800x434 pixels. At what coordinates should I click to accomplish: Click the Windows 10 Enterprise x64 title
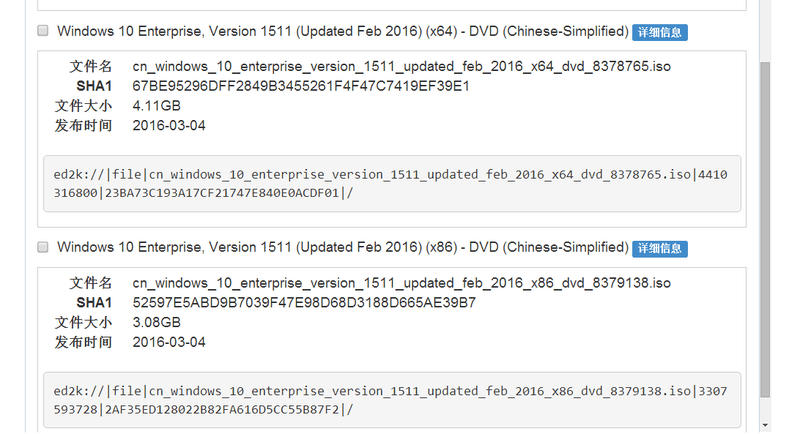(342, 31)
